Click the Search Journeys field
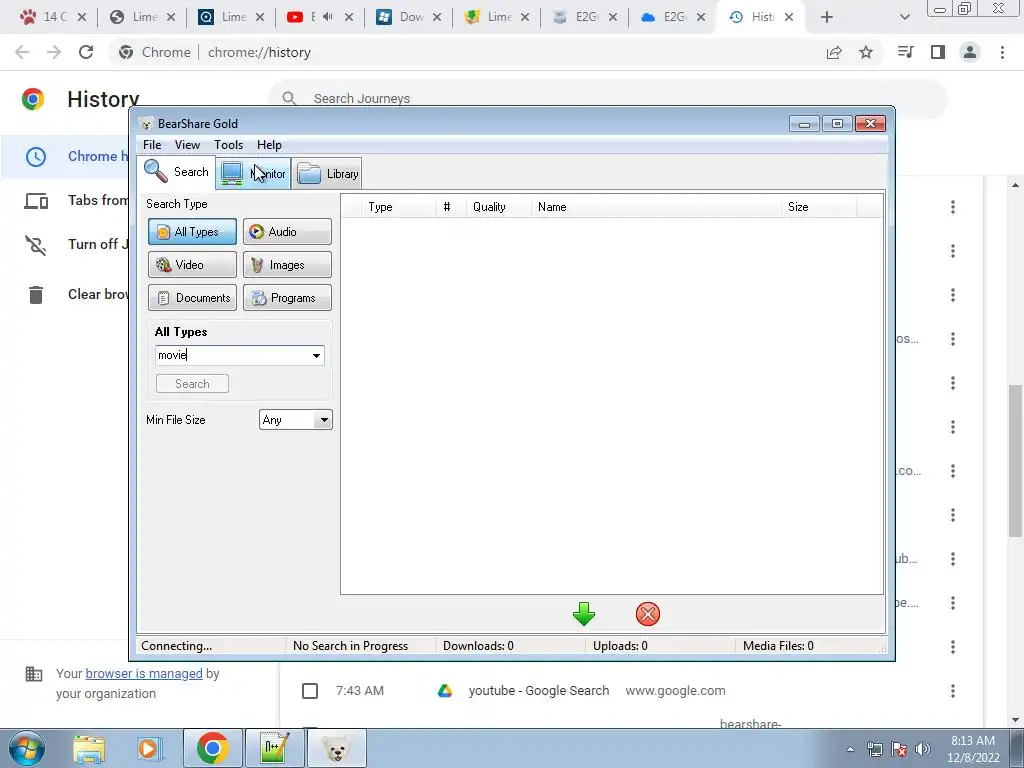 tap(607, 99)
